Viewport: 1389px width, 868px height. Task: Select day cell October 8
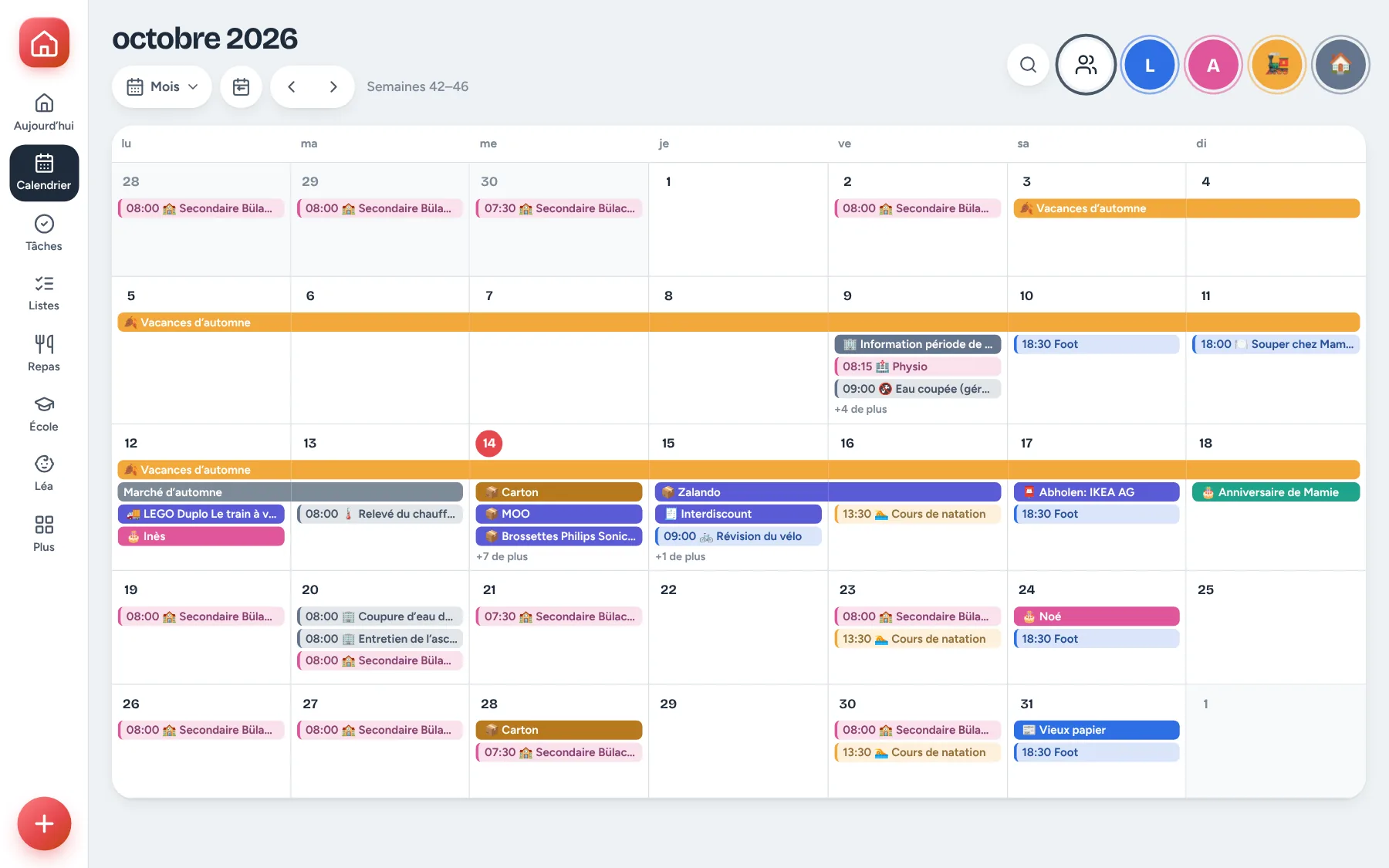tap(738, 350)
